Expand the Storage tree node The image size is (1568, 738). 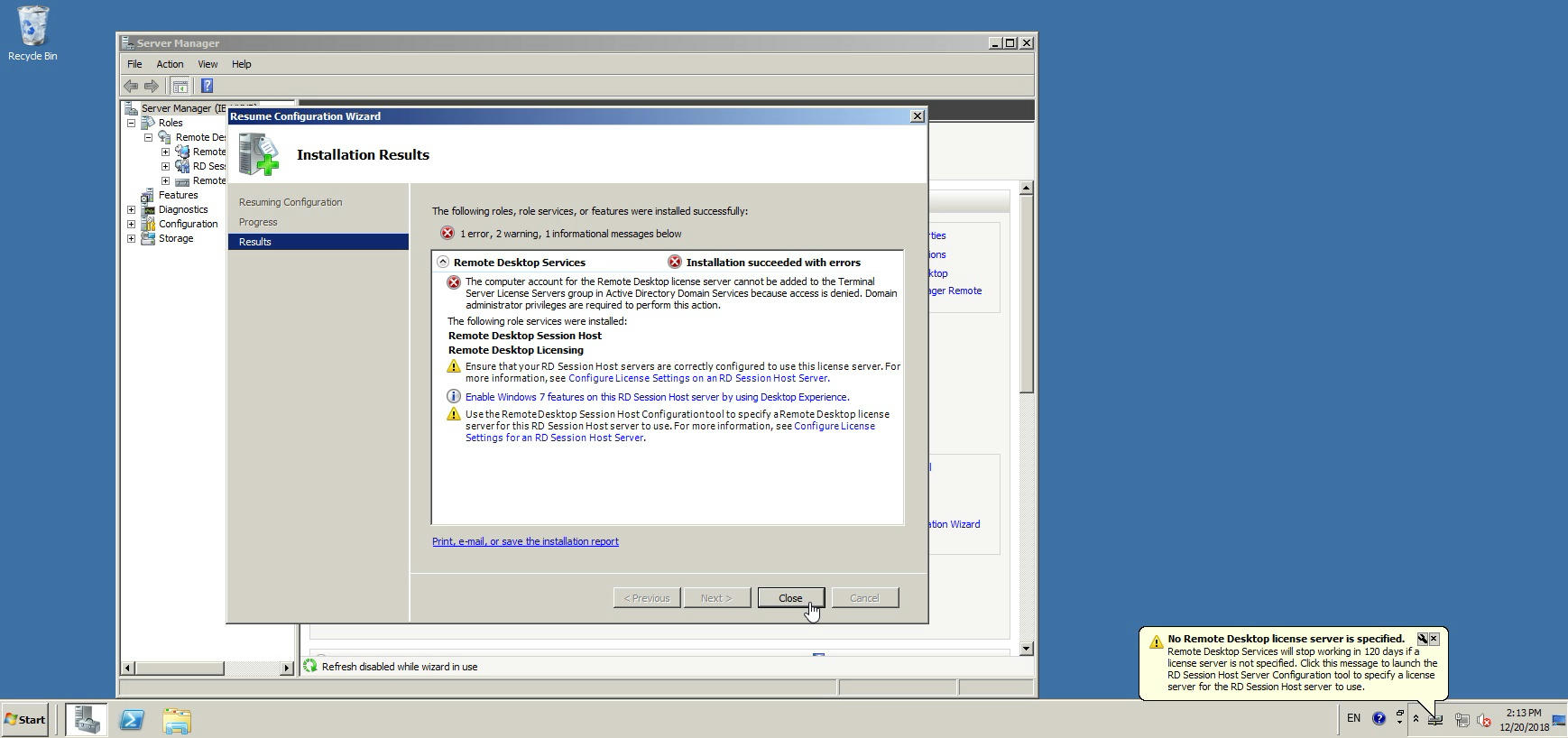[132, 238]
